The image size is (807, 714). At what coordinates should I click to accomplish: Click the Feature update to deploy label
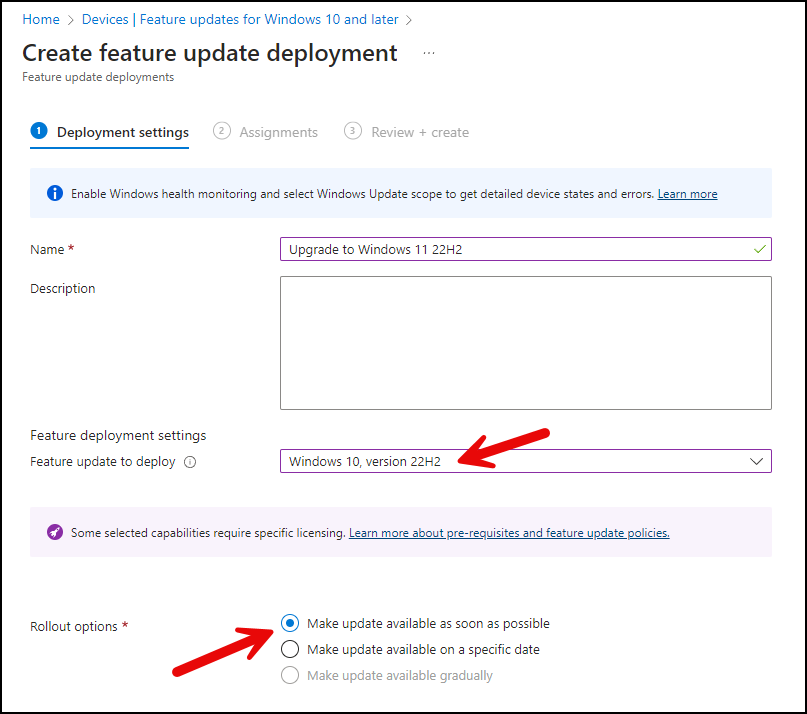coord(102,462)
